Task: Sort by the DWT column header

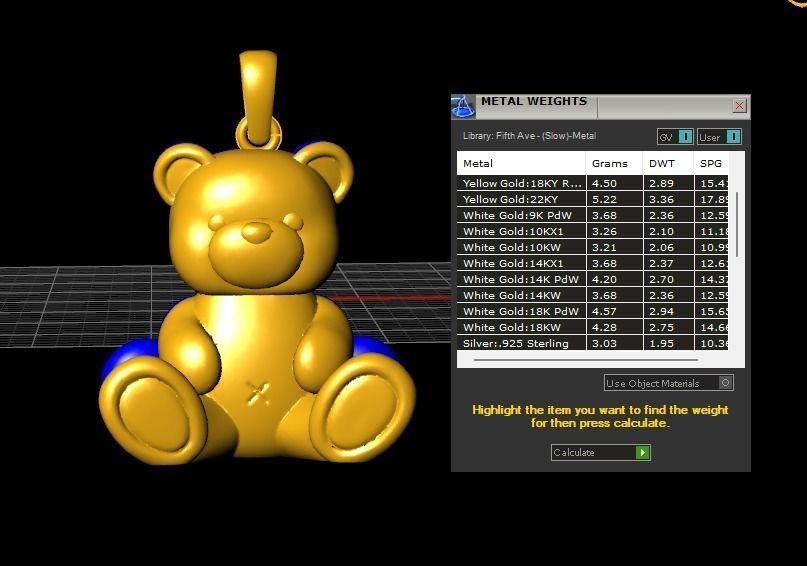Action: tap(668, 164)
